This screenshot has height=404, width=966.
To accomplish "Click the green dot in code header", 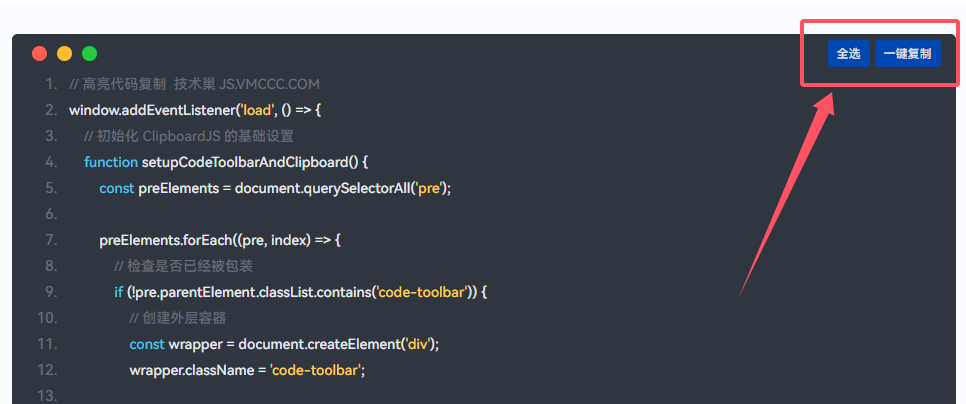I will click(90, 53).
